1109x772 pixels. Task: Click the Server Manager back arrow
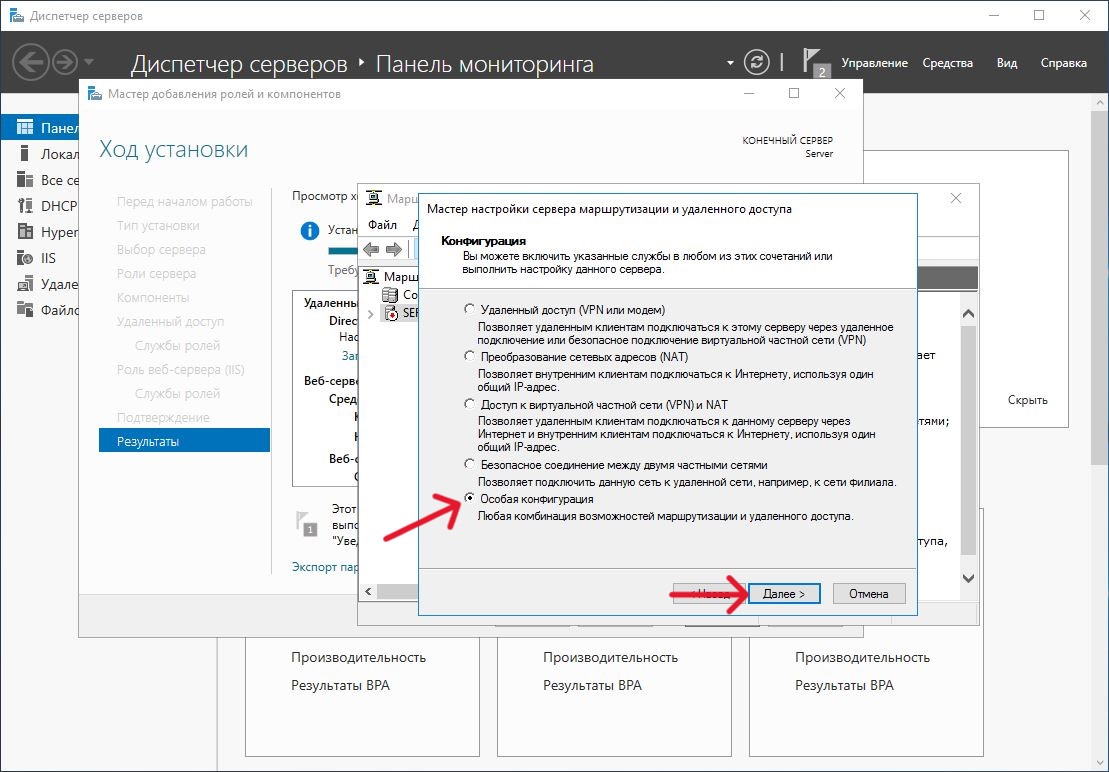[x=31, y=62]
